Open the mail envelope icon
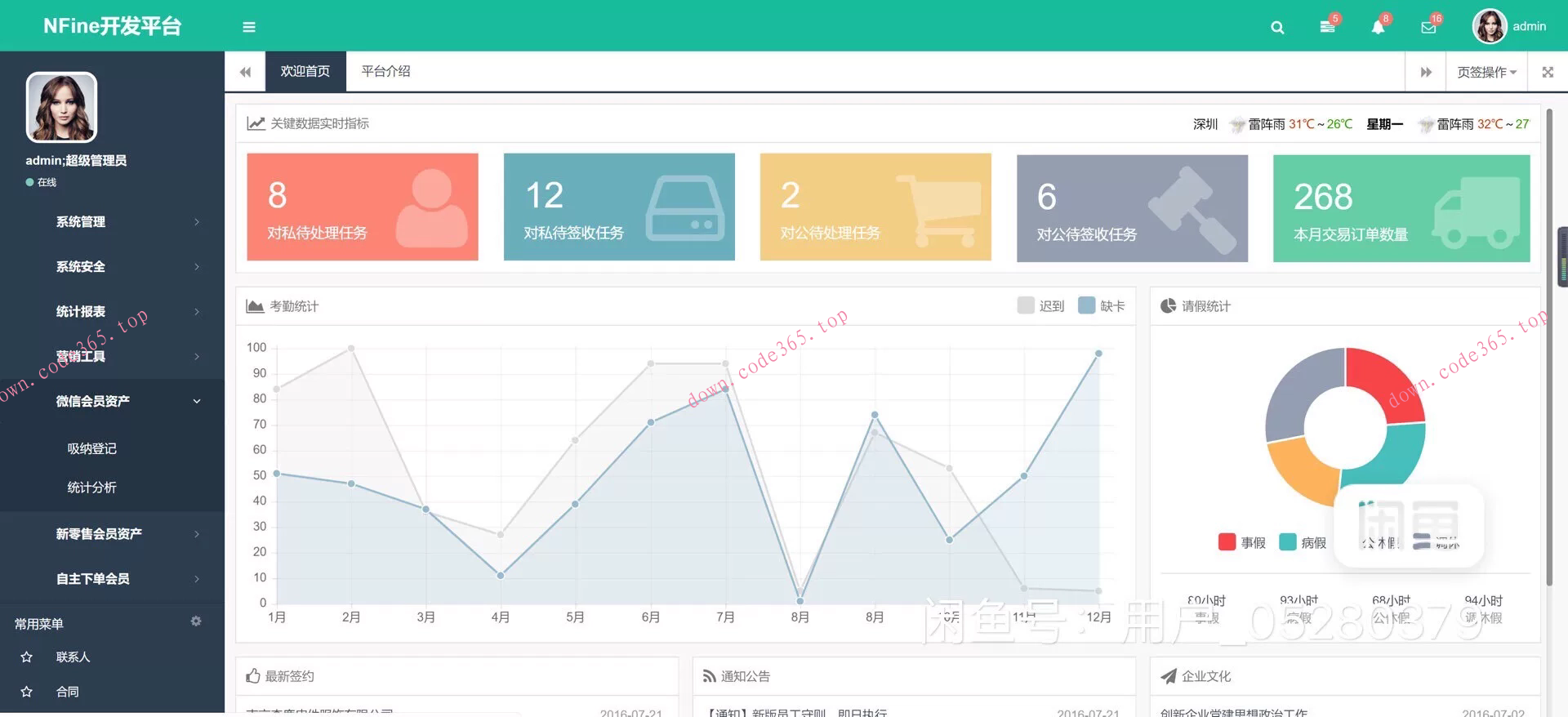This screenshot has width=1568, height=717. (x=1428, y=28)
